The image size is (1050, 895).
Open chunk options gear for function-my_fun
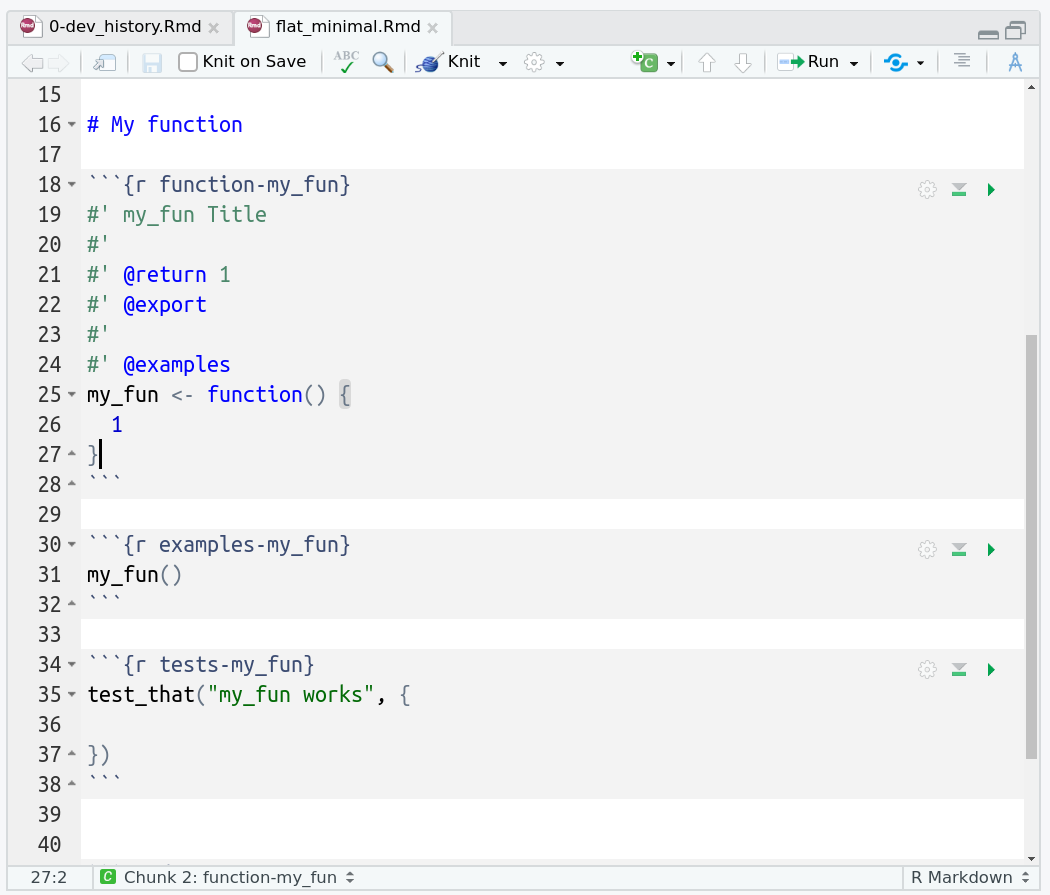coord(927,189)
